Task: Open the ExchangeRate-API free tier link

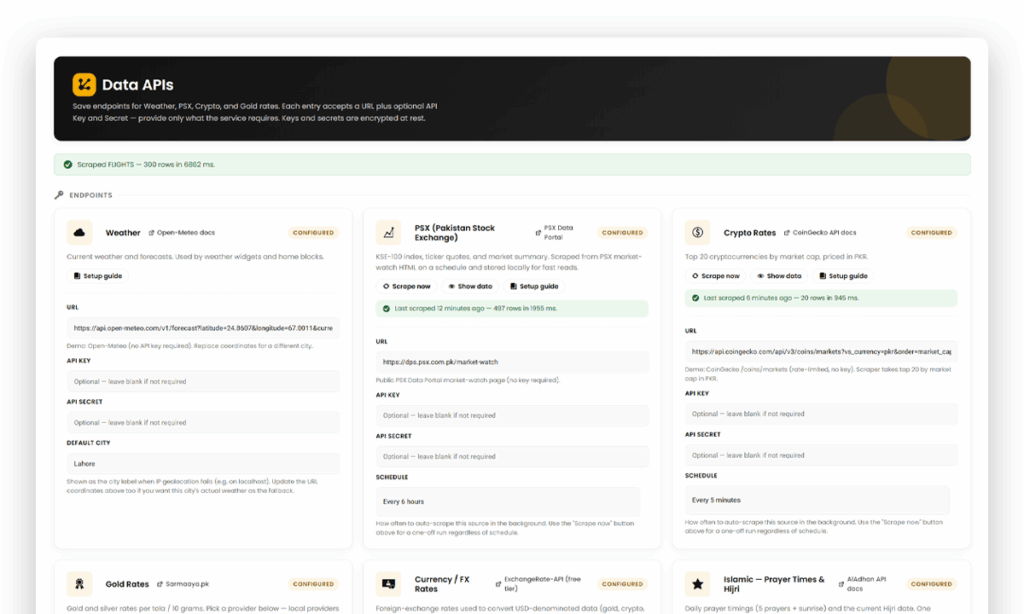Action: point(539,584)
